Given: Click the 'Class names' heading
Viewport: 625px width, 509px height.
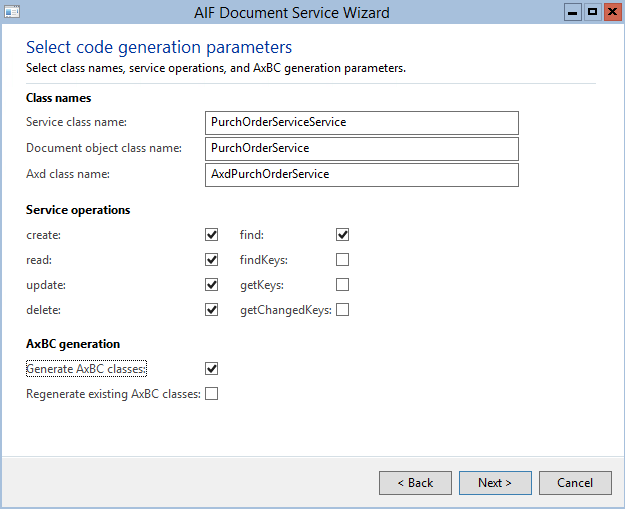Looking at the screenshot, I should tap(59, 98).
